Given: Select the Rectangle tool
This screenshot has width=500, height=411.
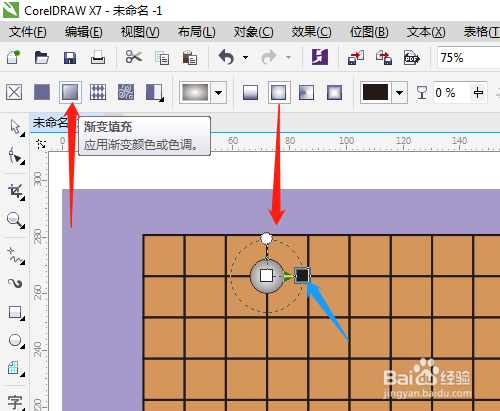Looking at the screenshot, I should pyautogui.click(x=15, y=313).
